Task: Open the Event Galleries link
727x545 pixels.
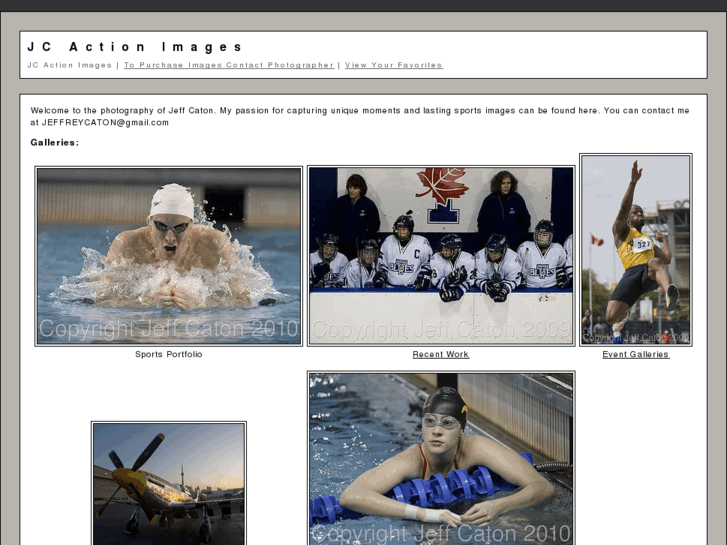Action: [x=635, y=354]
